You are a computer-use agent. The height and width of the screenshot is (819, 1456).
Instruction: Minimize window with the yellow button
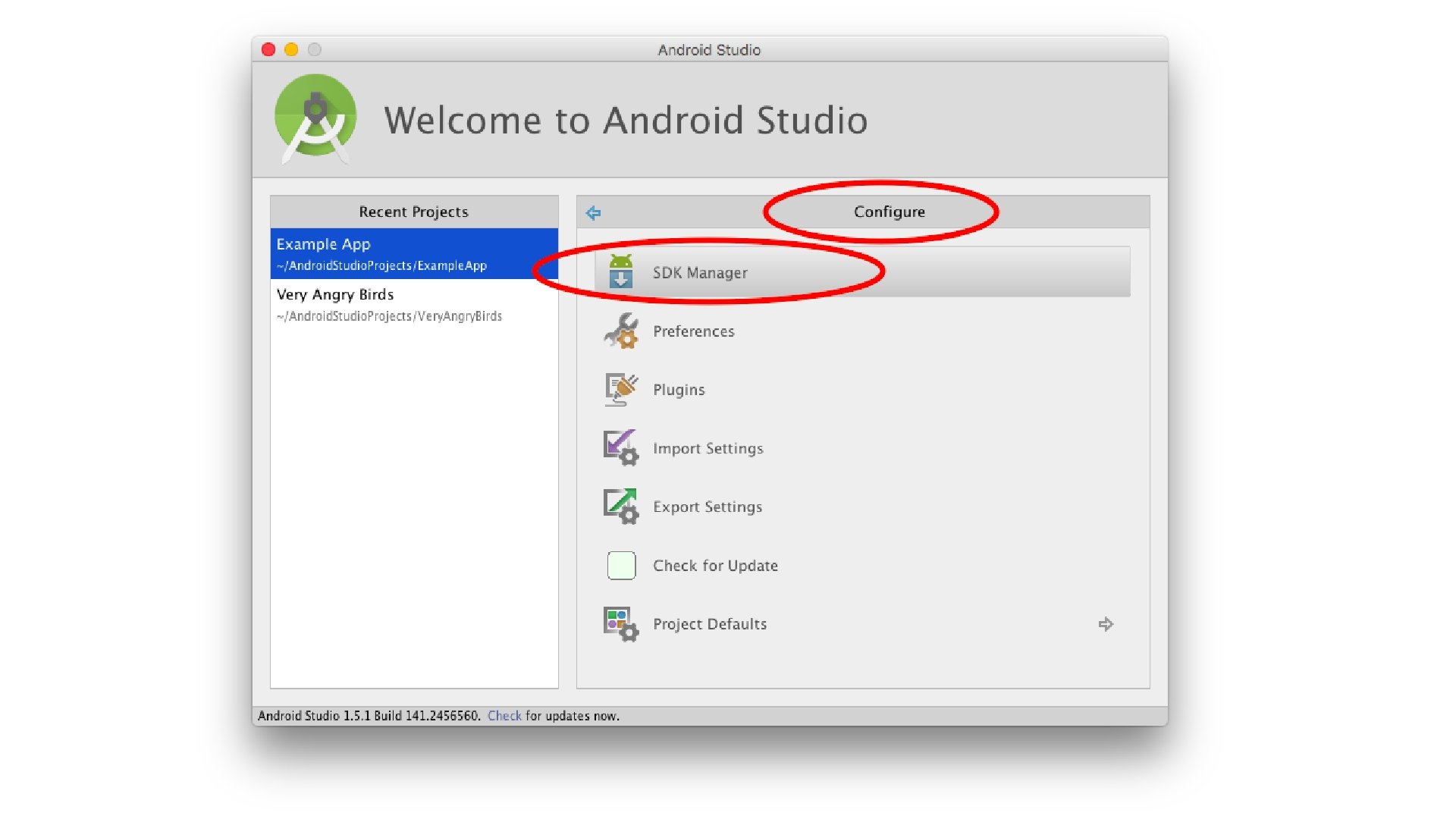click(291, 50)
